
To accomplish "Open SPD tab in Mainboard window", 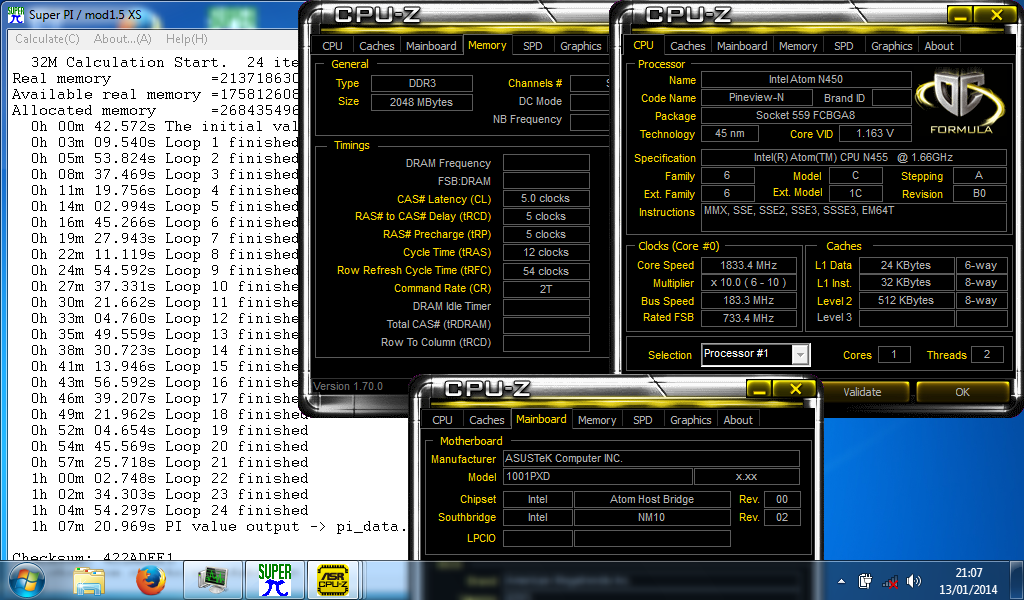I will pos(643,420).
